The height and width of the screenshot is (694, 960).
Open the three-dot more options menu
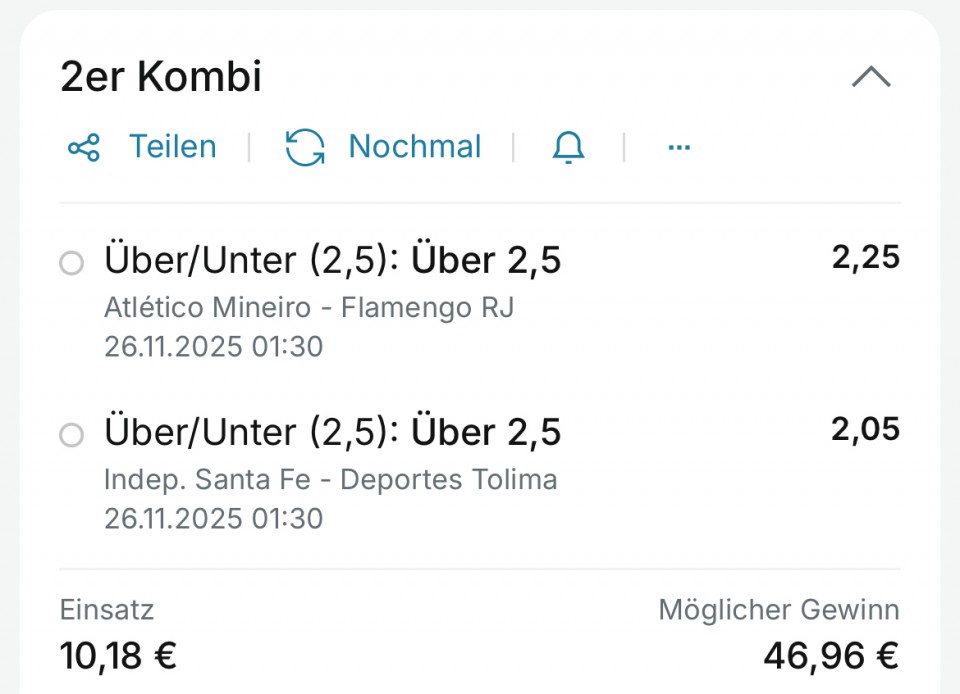679,147
